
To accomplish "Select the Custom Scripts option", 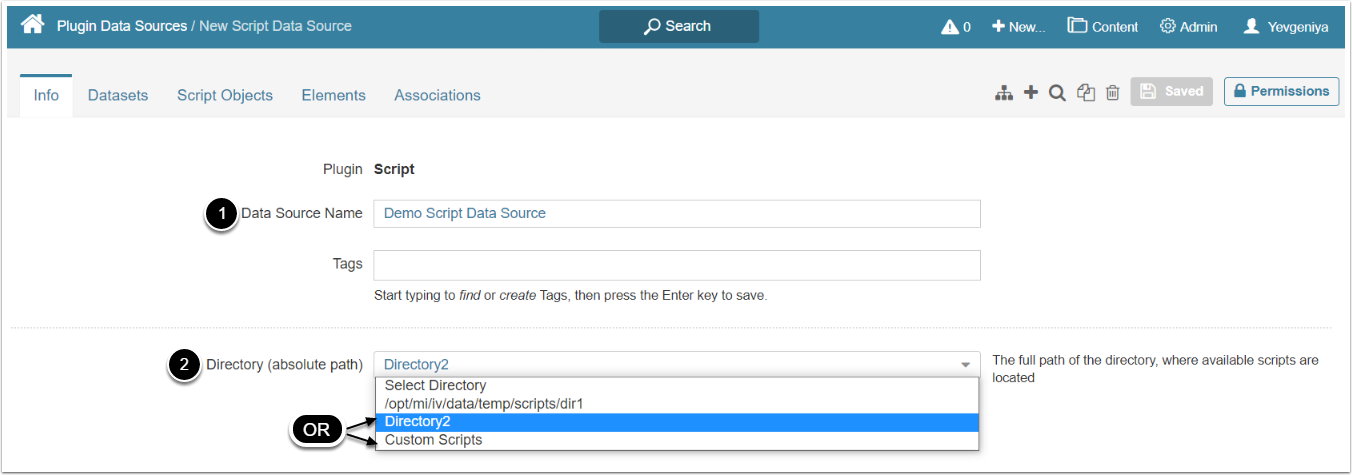I will click(x=434, y=440).
